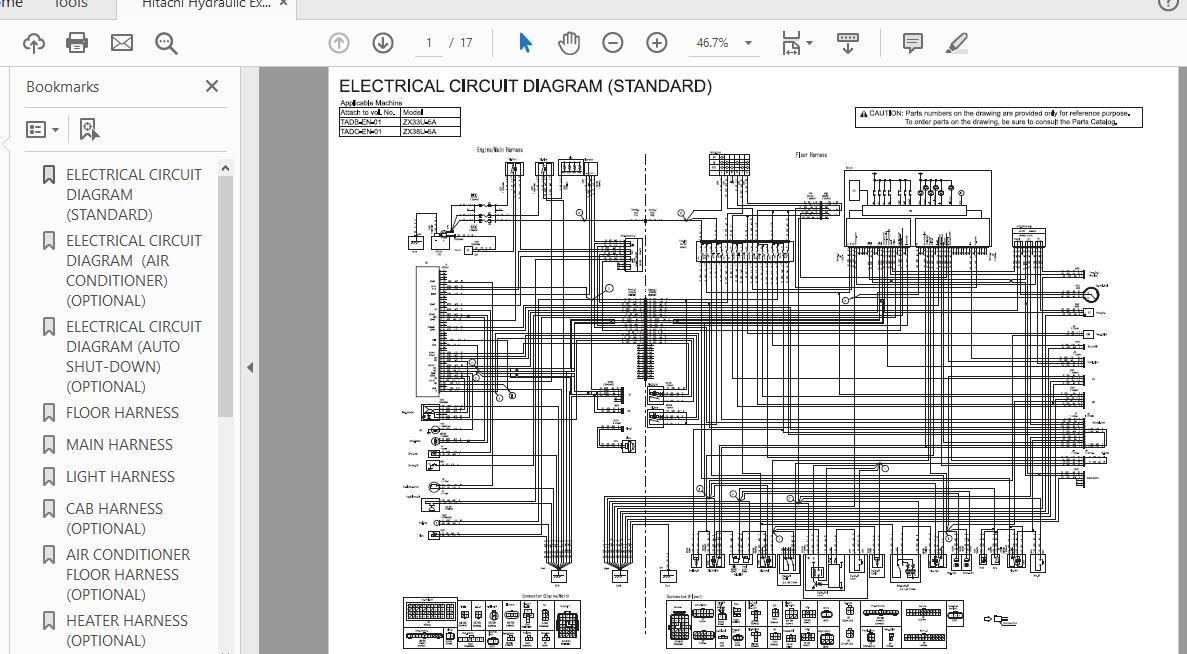
Task: Zoom out with minus icon
Action: tap(612, 43)
